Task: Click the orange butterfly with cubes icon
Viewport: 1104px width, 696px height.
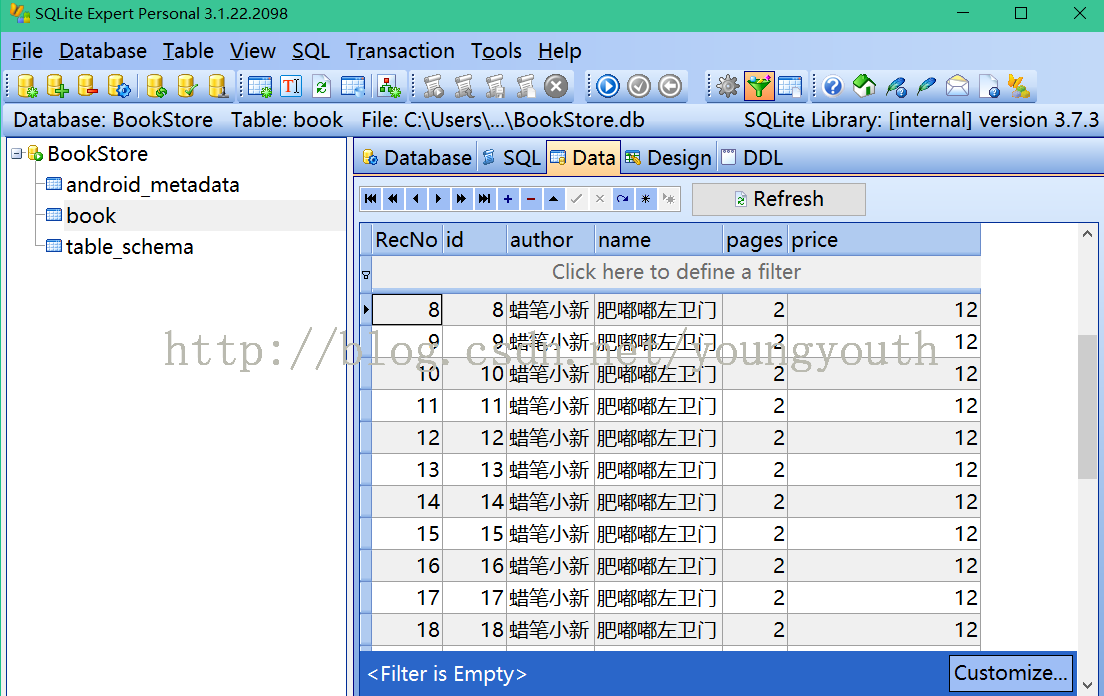Action: point(1019,87)
